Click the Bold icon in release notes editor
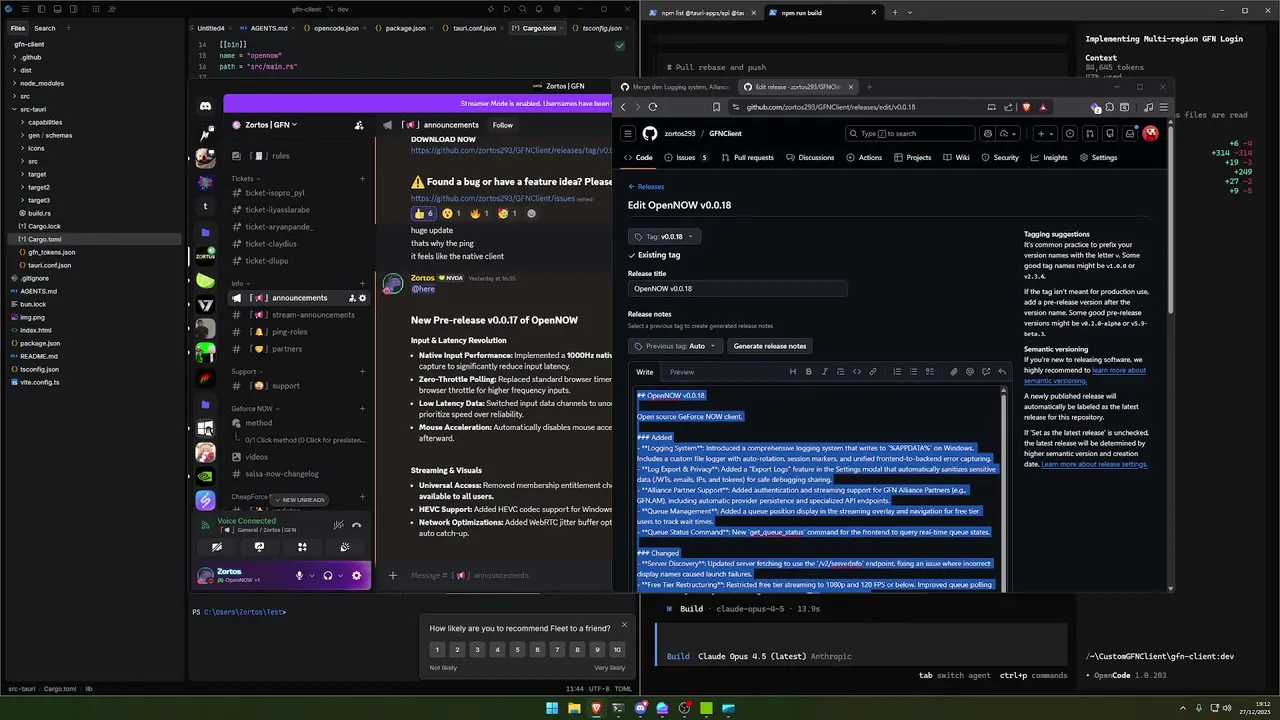The image size is (1280, 720). (809, 372)
